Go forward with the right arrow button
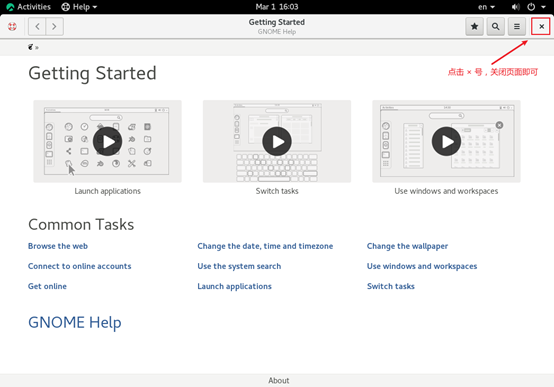 click(54, 27)
